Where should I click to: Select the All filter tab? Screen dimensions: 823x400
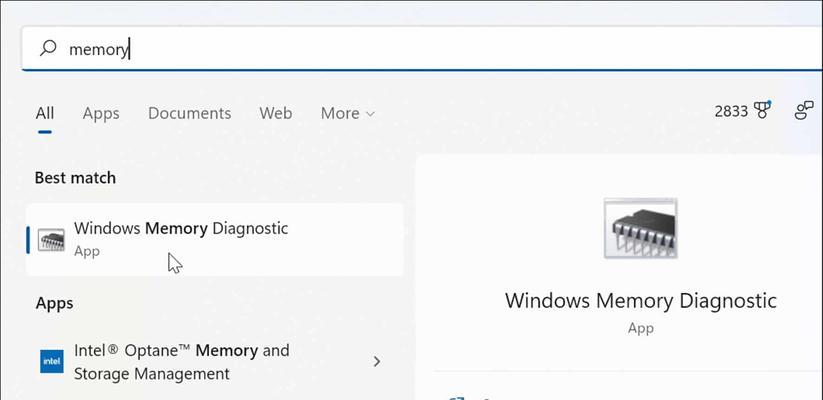coord(45,113)
